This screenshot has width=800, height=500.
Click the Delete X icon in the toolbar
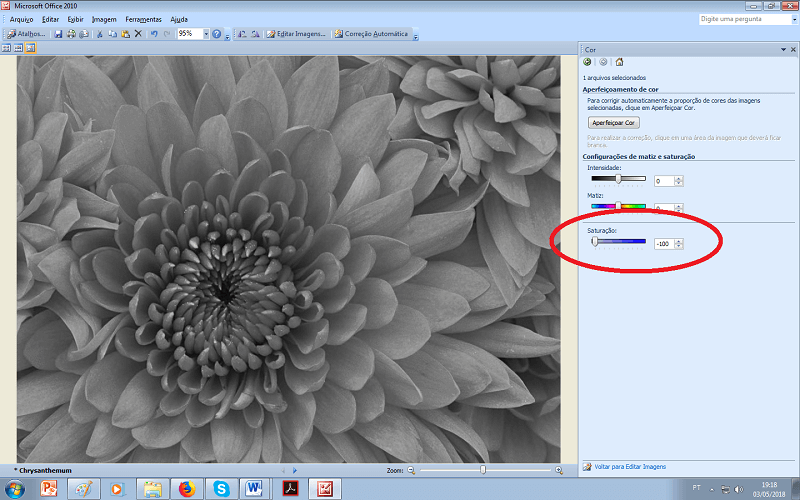point(138,34)
